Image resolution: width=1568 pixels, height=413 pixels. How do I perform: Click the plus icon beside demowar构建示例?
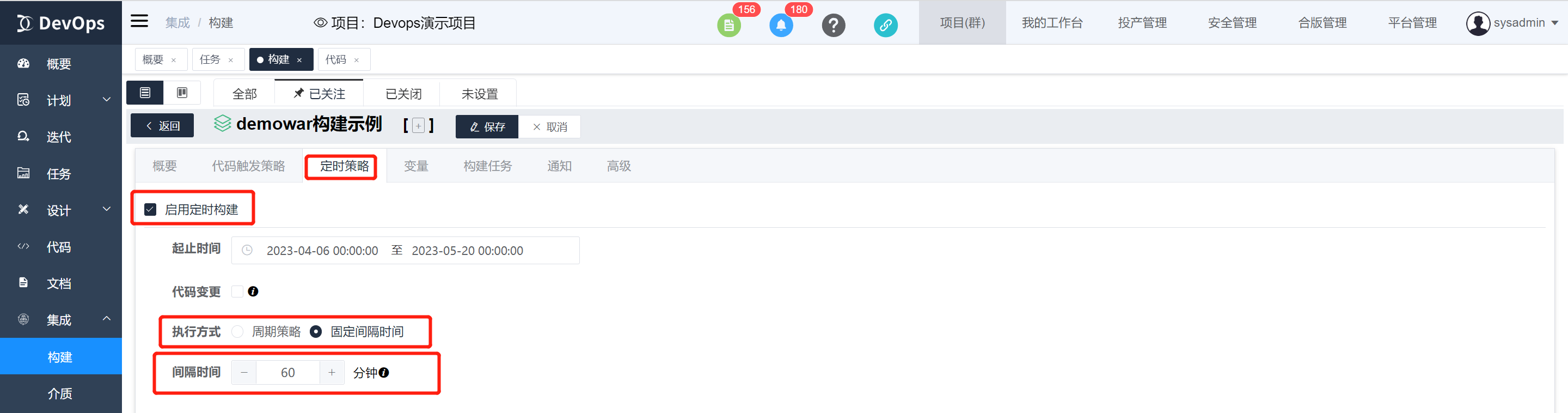click(x=418, y=126)
